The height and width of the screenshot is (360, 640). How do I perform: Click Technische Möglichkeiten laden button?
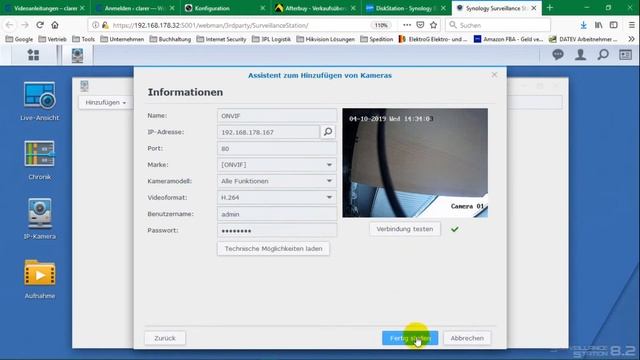273,249
